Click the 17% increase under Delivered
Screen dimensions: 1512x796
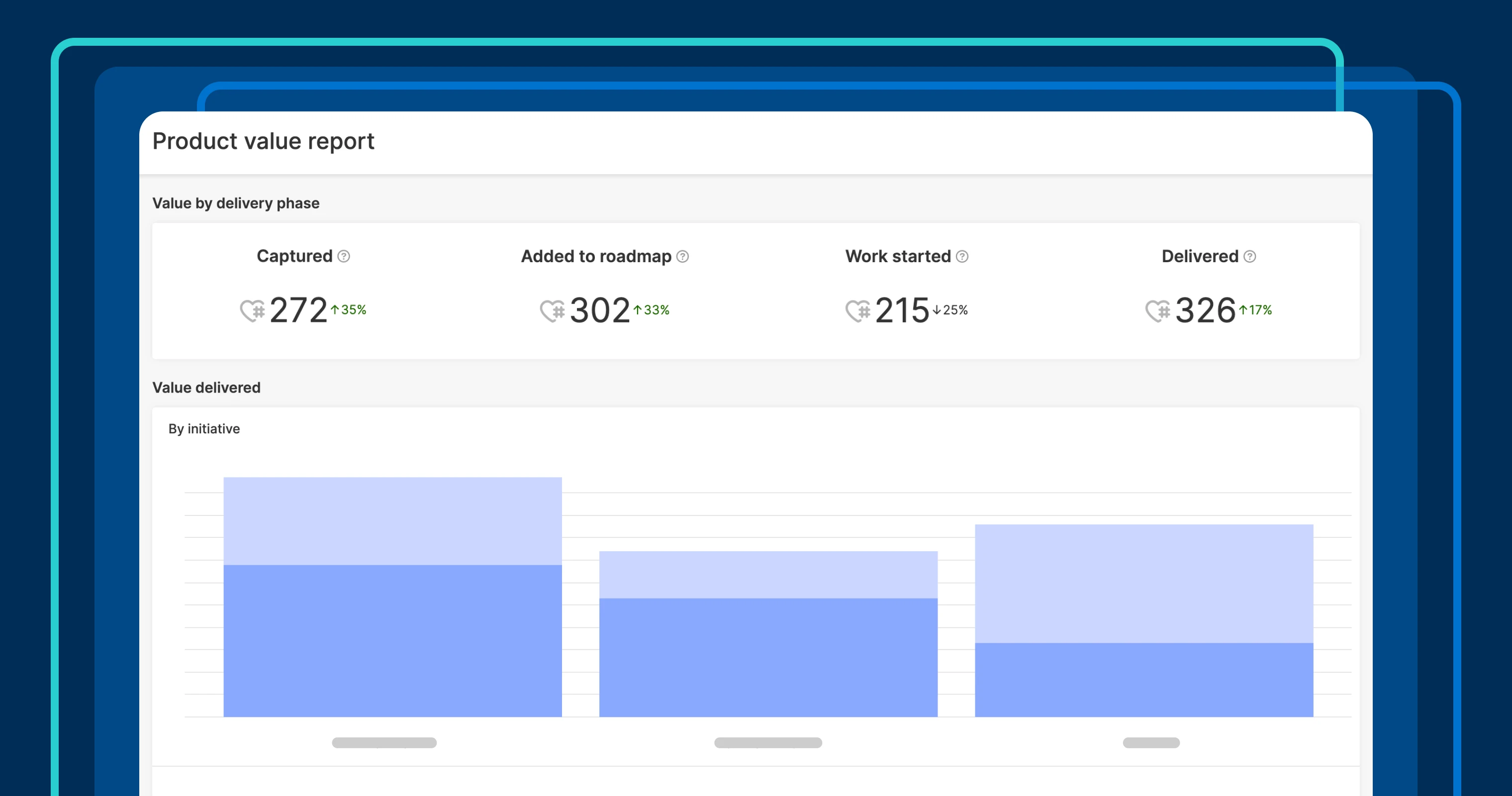click(1255, 309)
